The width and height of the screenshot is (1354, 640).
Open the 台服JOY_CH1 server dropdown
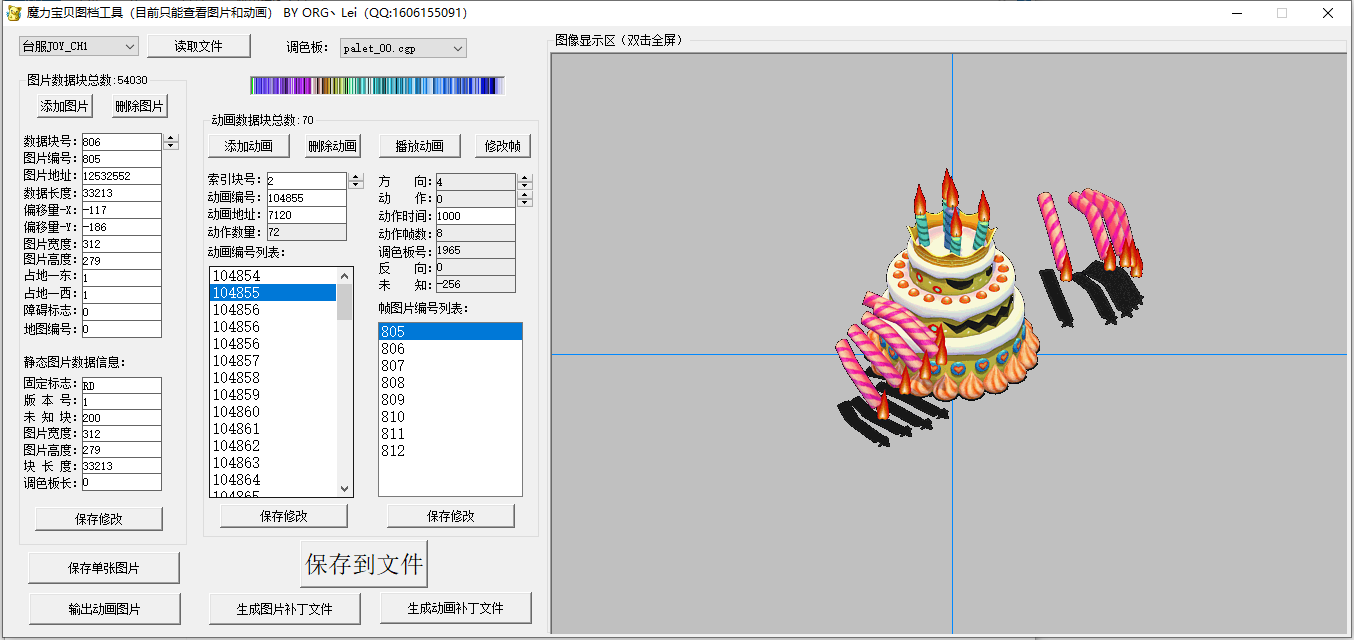(79, 47)
